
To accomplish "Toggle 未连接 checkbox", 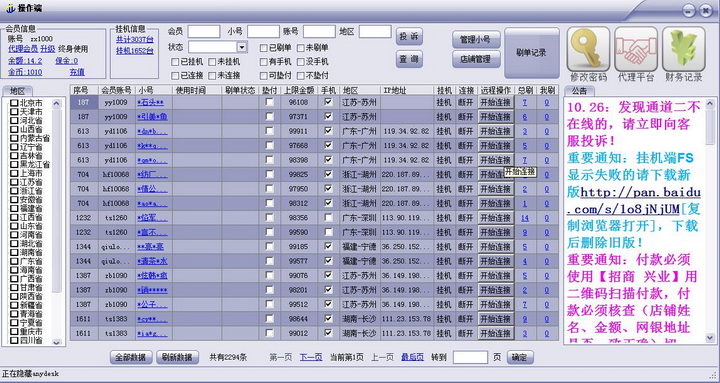I will coord(212,75).
